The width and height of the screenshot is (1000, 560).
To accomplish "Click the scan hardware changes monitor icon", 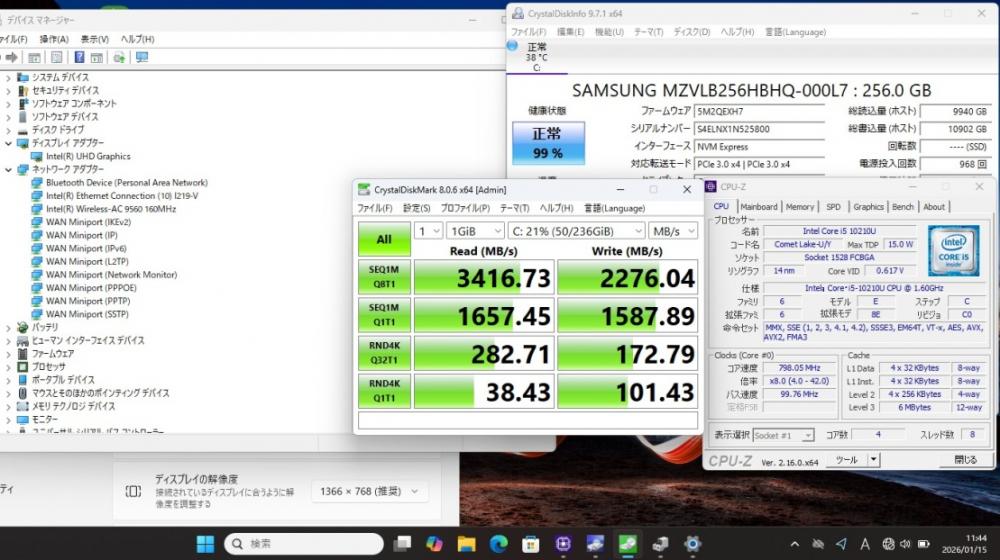I will point(142,58).
